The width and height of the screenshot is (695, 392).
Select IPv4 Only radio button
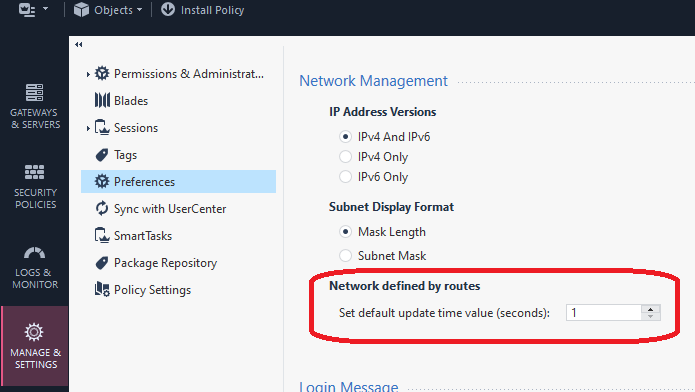[x=345, y=157]
